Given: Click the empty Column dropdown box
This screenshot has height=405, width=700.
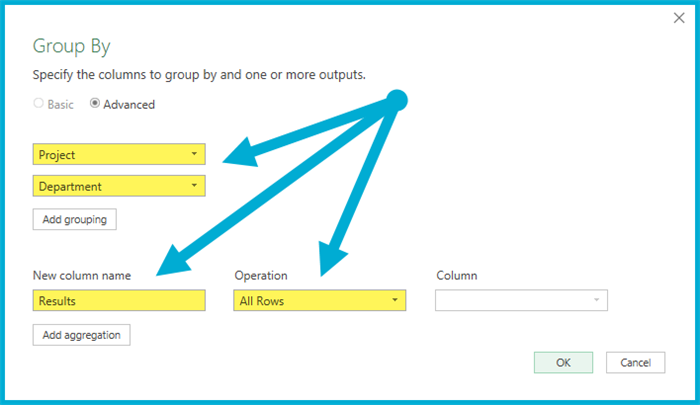Looking at the screenshot, I should pos(520,300).
